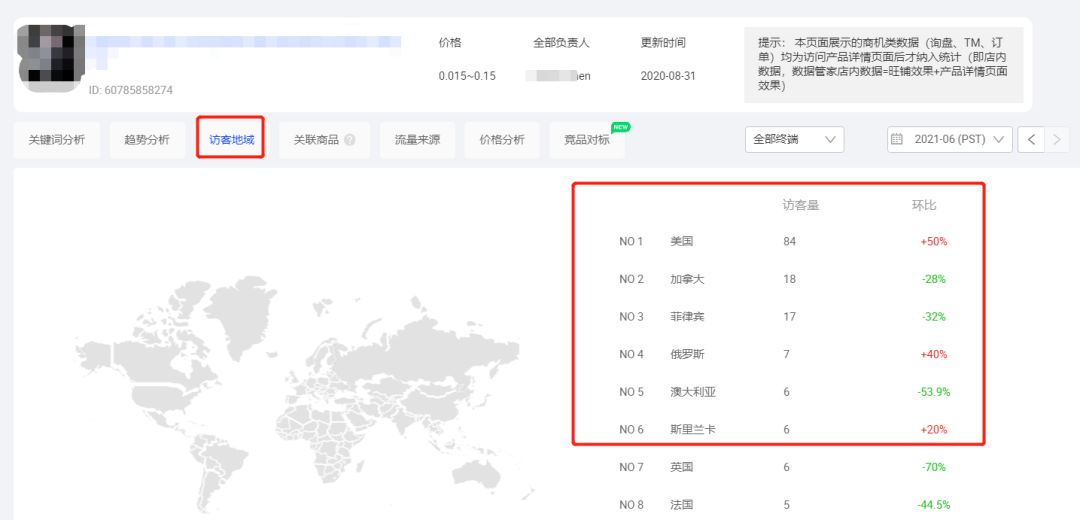Click the blurred product thumbnail

51,61
